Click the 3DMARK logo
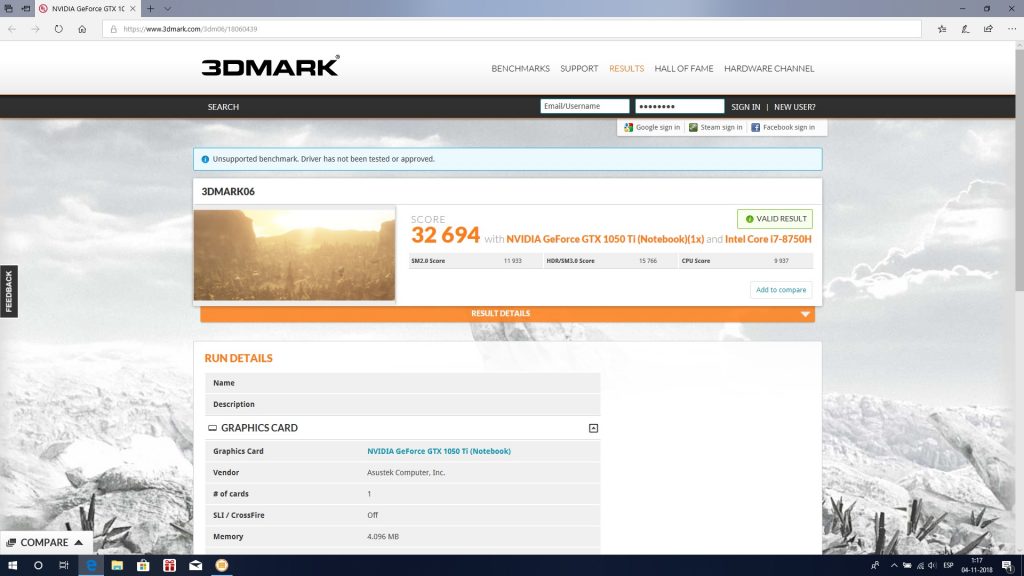This screenshot has height=576, width=1024. [x=270, y=68]
